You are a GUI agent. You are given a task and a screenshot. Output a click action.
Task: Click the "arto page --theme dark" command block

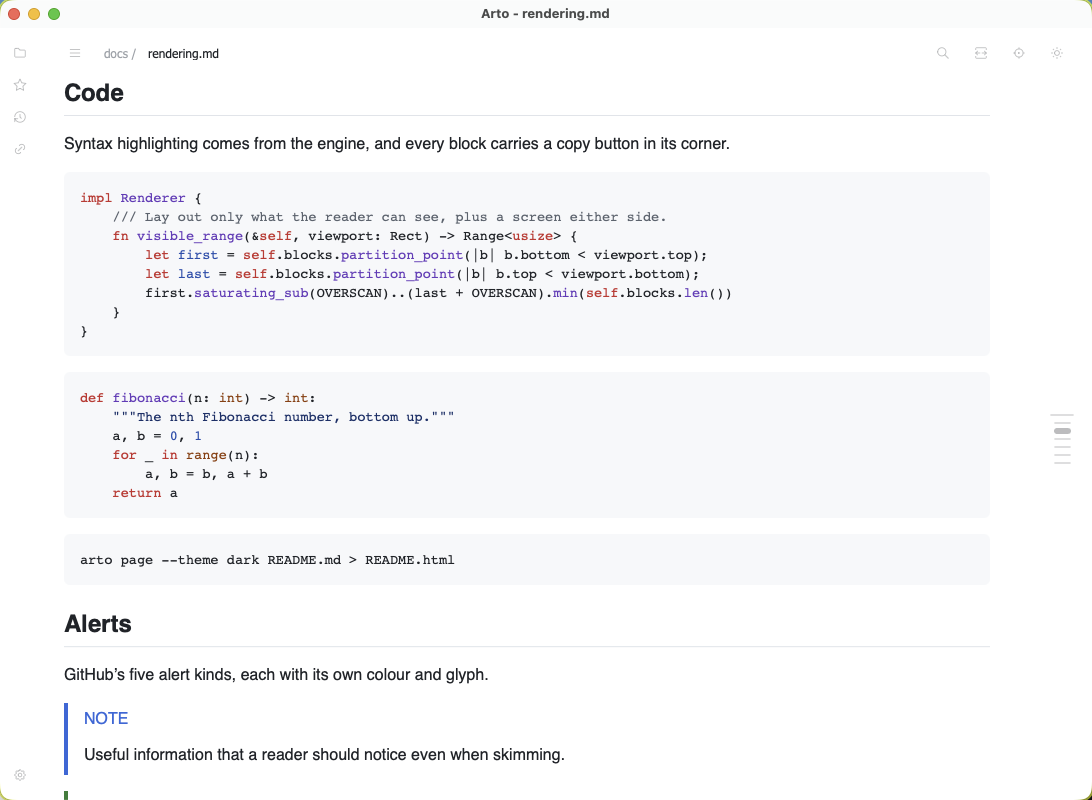(x=526, y=560)
